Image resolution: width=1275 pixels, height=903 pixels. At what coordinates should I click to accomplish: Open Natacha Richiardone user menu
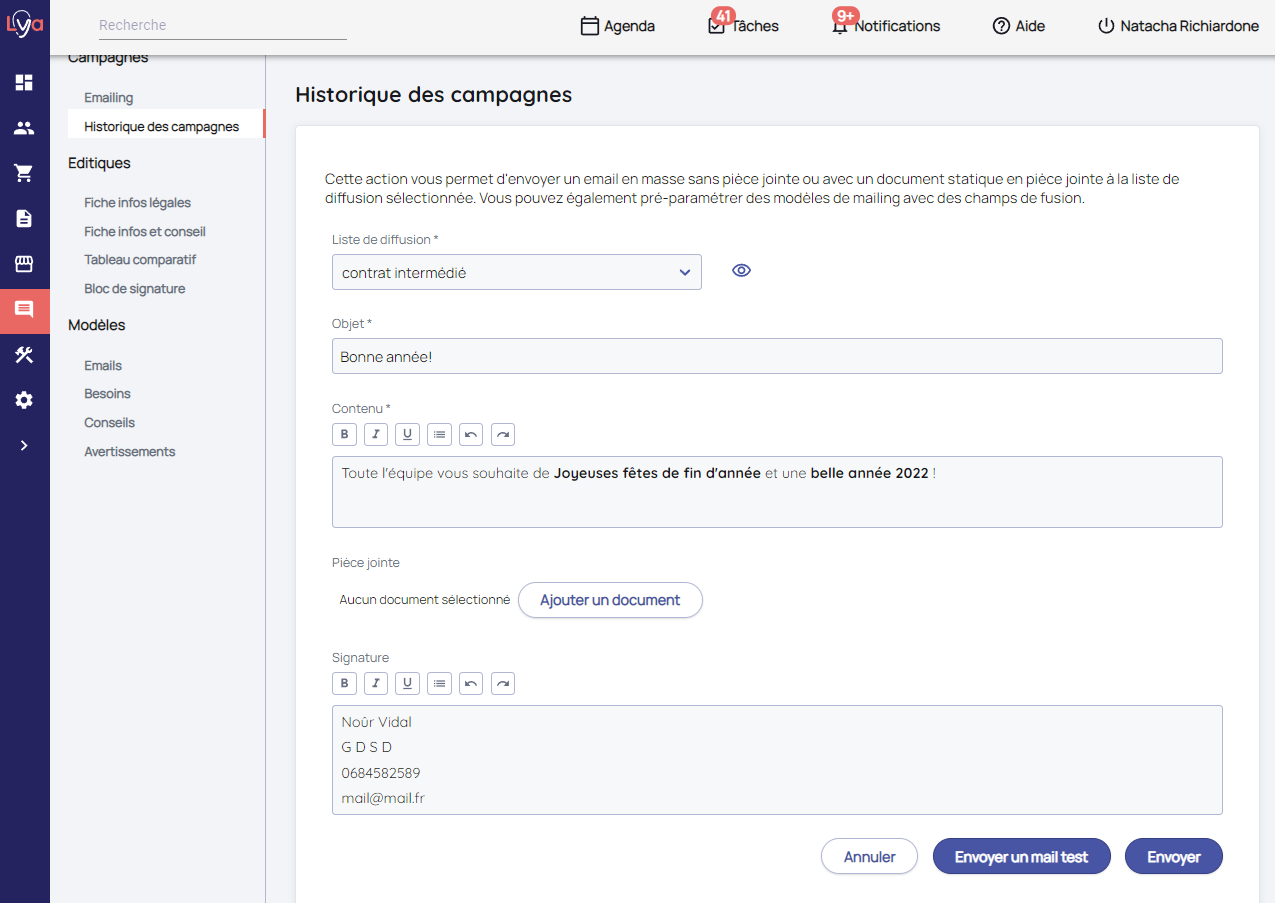coord(1178,26)
